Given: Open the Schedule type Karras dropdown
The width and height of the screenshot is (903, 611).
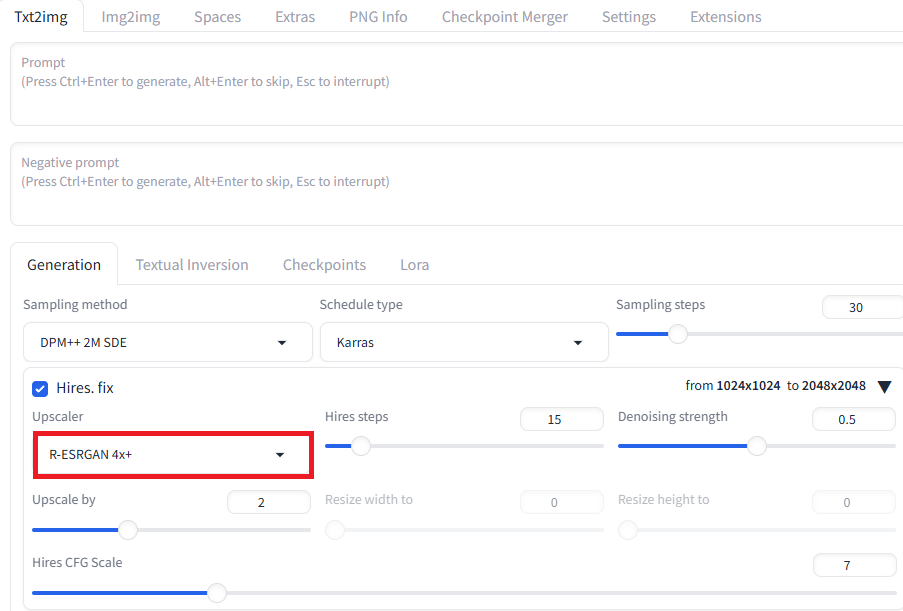Looking at the screenshot, I should click(x=464, y=342).
